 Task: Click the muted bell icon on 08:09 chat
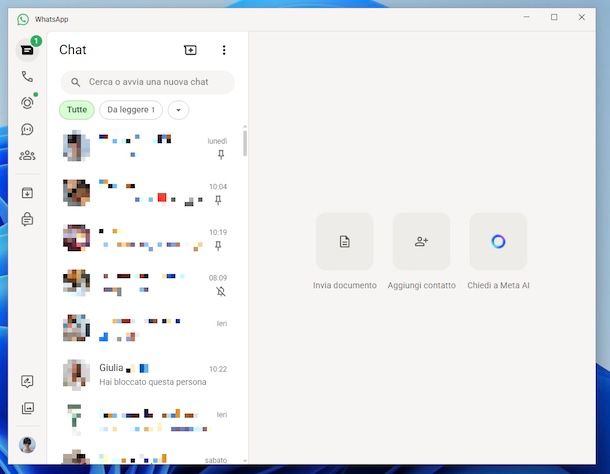tap(221, 291)
